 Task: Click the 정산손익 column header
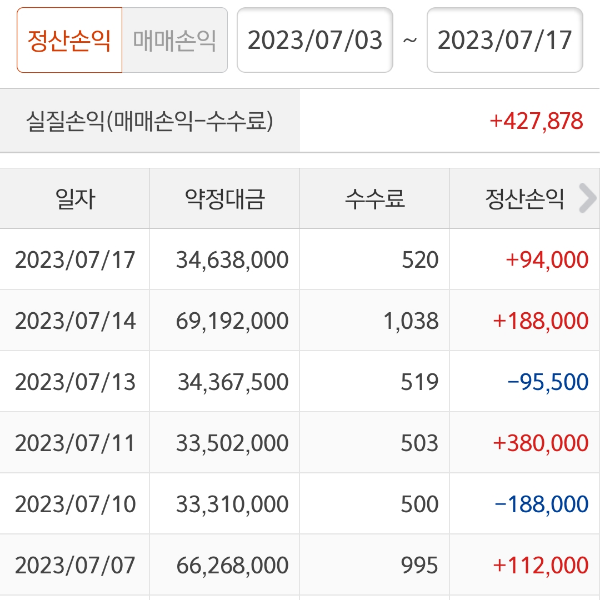tap(520, 198)
